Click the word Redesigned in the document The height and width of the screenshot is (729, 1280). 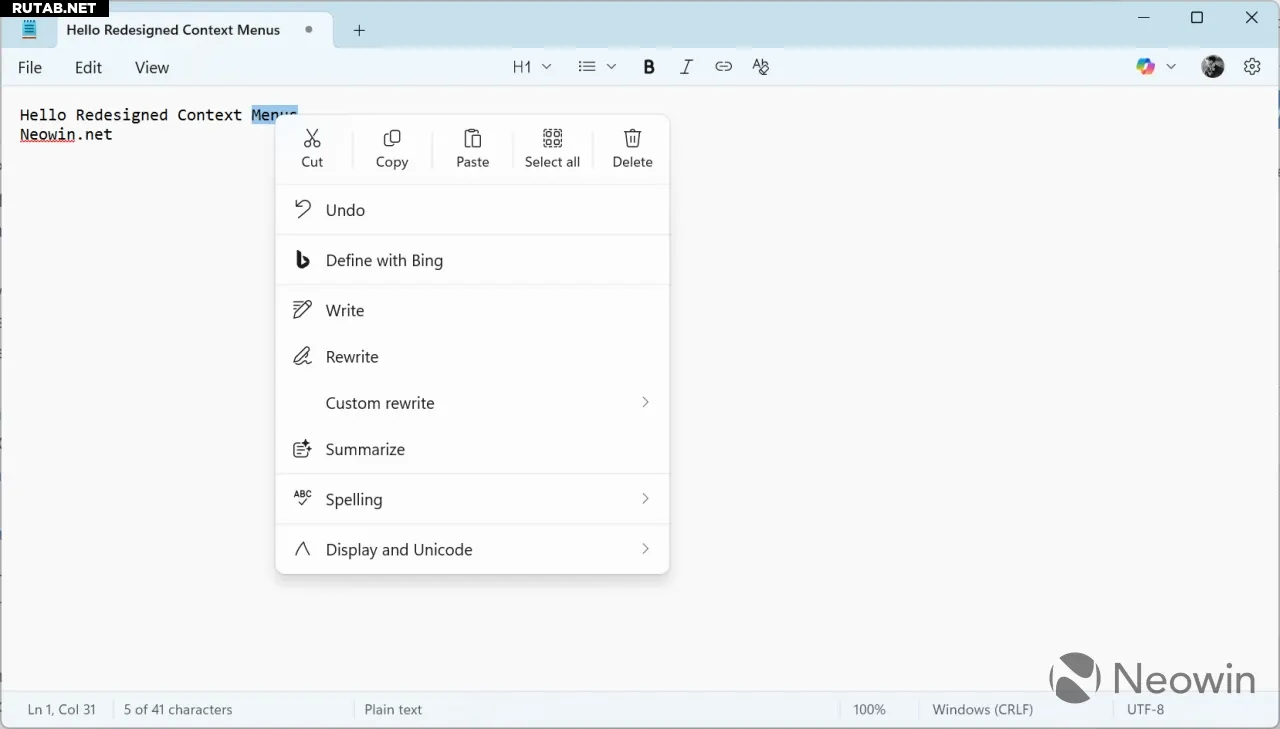click(122, 115)
